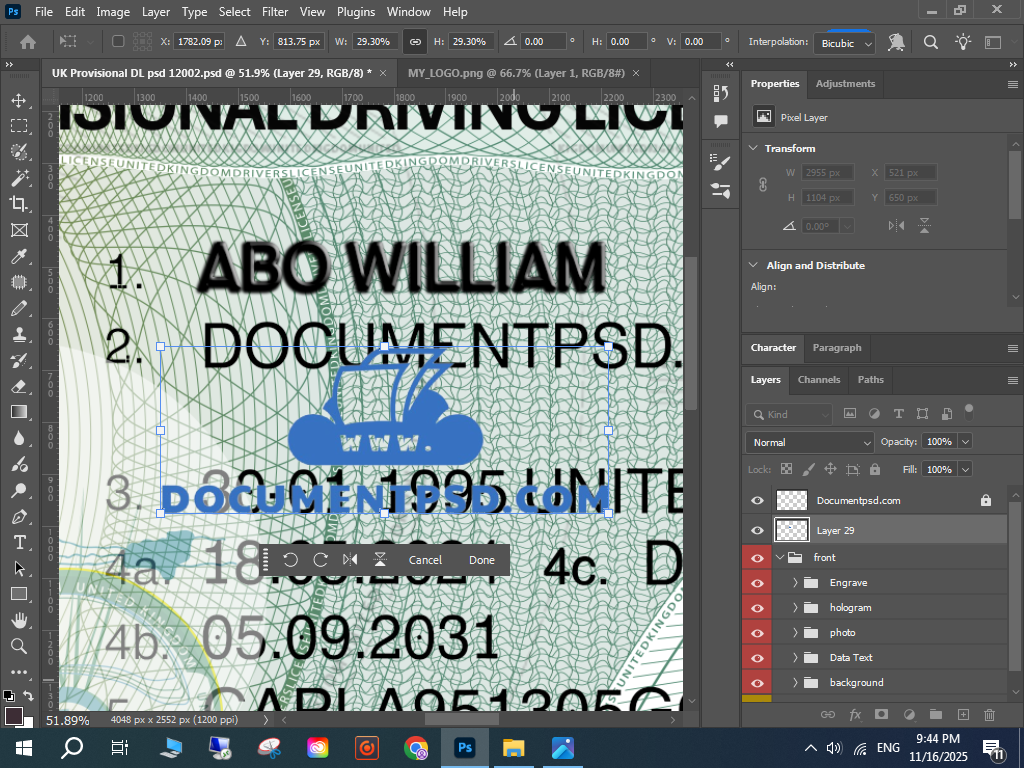Hide the Layer 29 layer
Screen dimensions: 1024x768
(x=757, y=530)
